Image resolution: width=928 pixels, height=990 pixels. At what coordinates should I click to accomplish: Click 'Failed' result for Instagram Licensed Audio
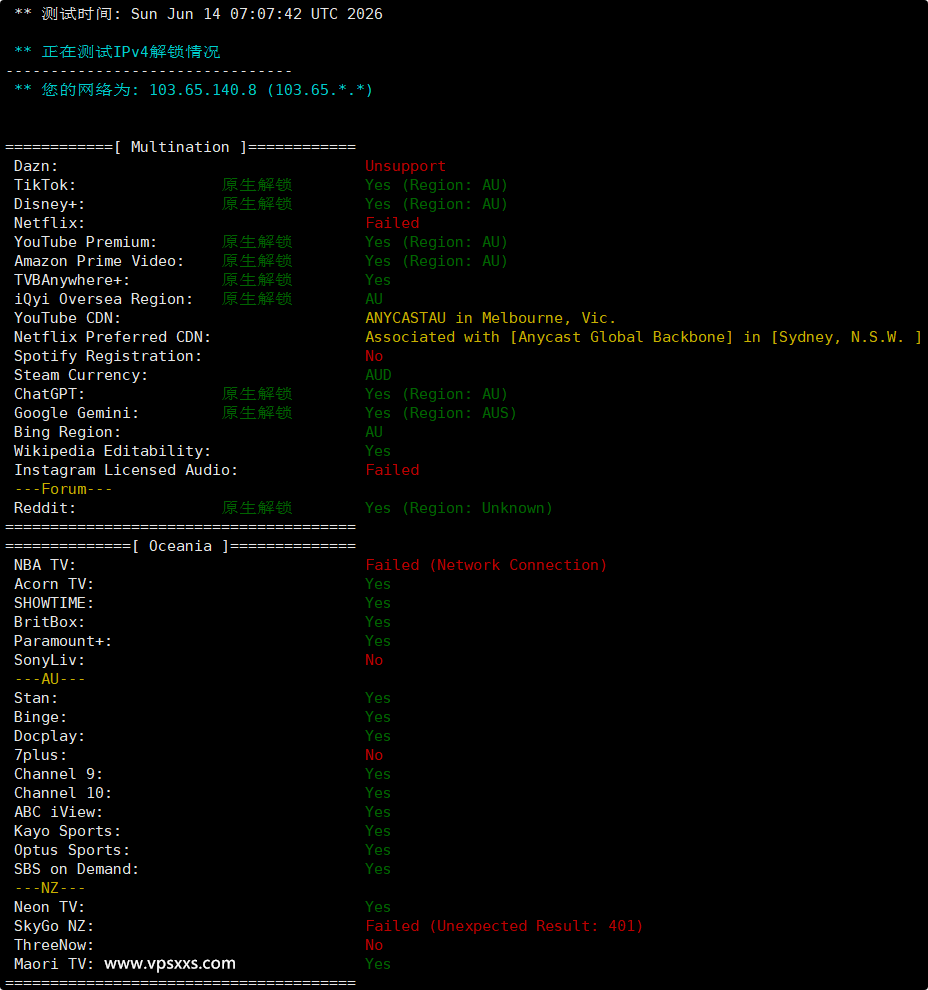pos(392,470)
